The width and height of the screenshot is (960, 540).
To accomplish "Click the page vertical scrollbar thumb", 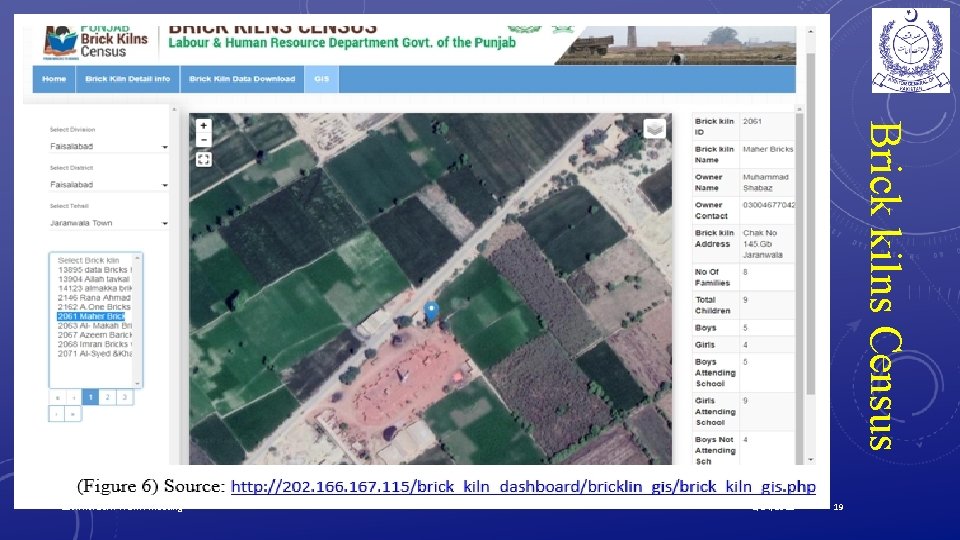I will click(811, 223).
